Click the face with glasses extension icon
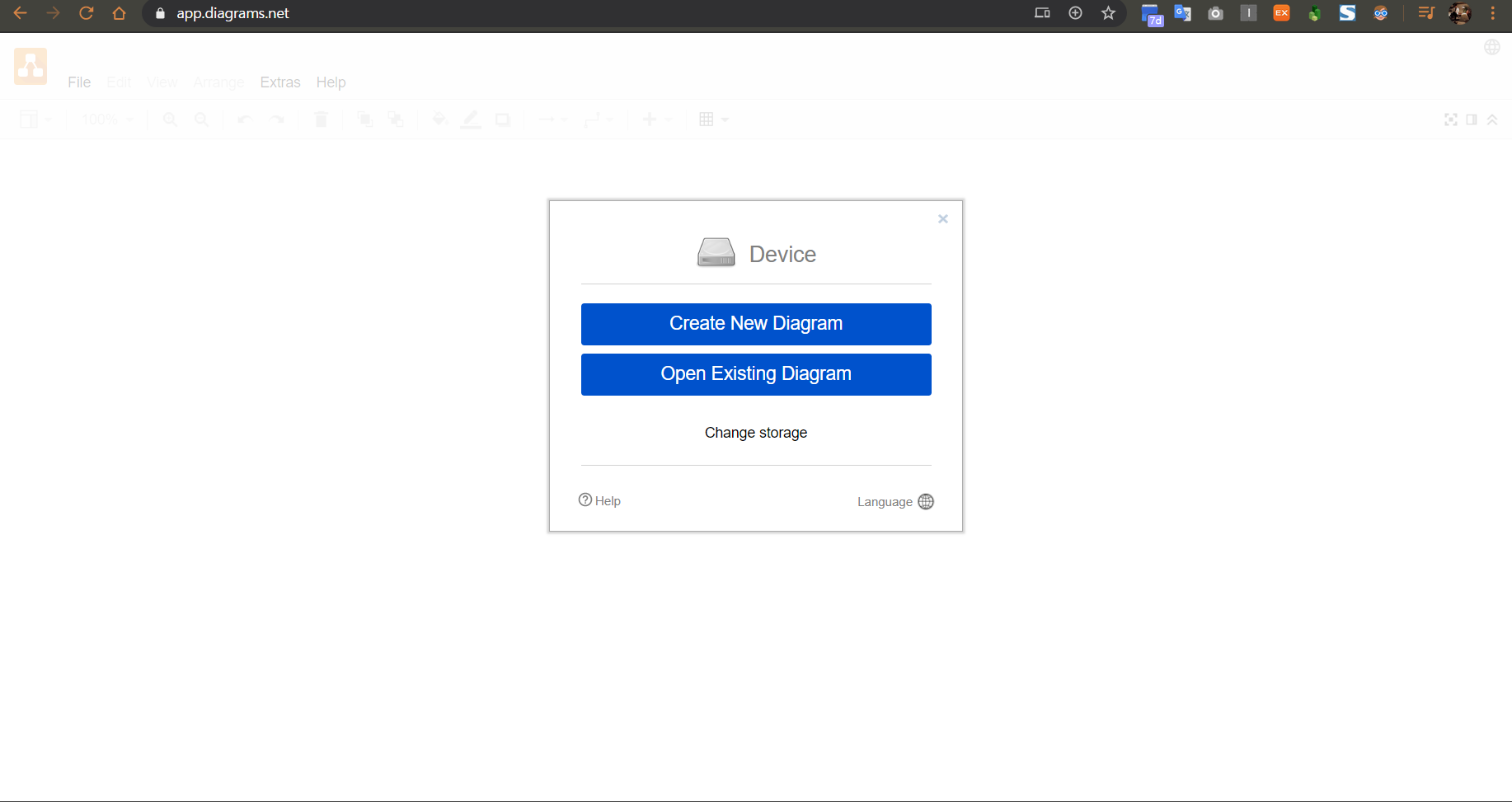The width and height of the screenshot is (1512, 802). click(1380, 13)
